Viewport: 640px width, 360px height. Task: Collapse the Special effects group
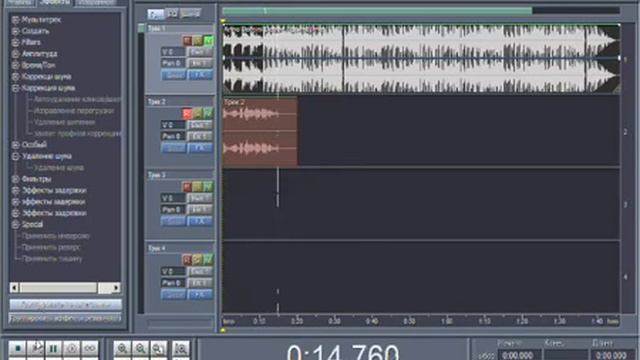tap(16, 224)
